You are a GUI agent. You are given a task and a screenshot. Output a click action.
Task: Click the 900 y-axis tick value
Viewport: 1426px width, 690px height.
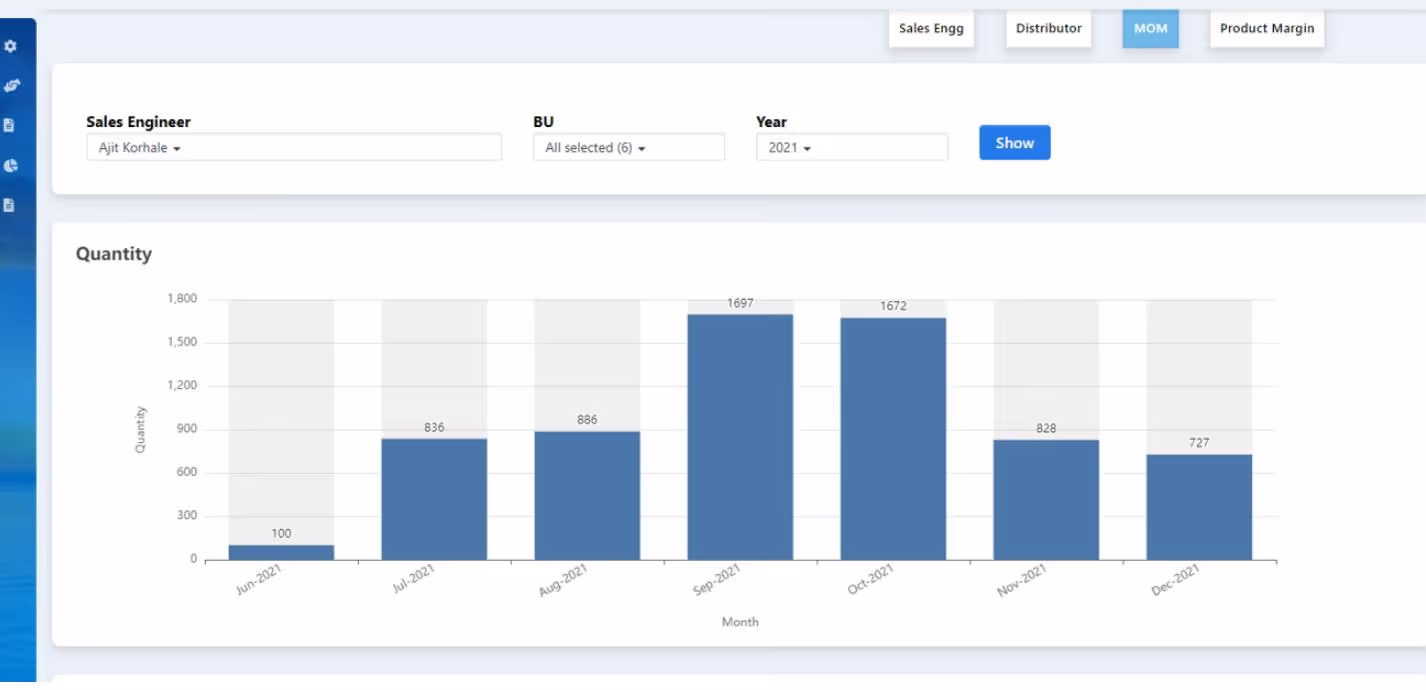pyautogui.click(x=187, y=429)
